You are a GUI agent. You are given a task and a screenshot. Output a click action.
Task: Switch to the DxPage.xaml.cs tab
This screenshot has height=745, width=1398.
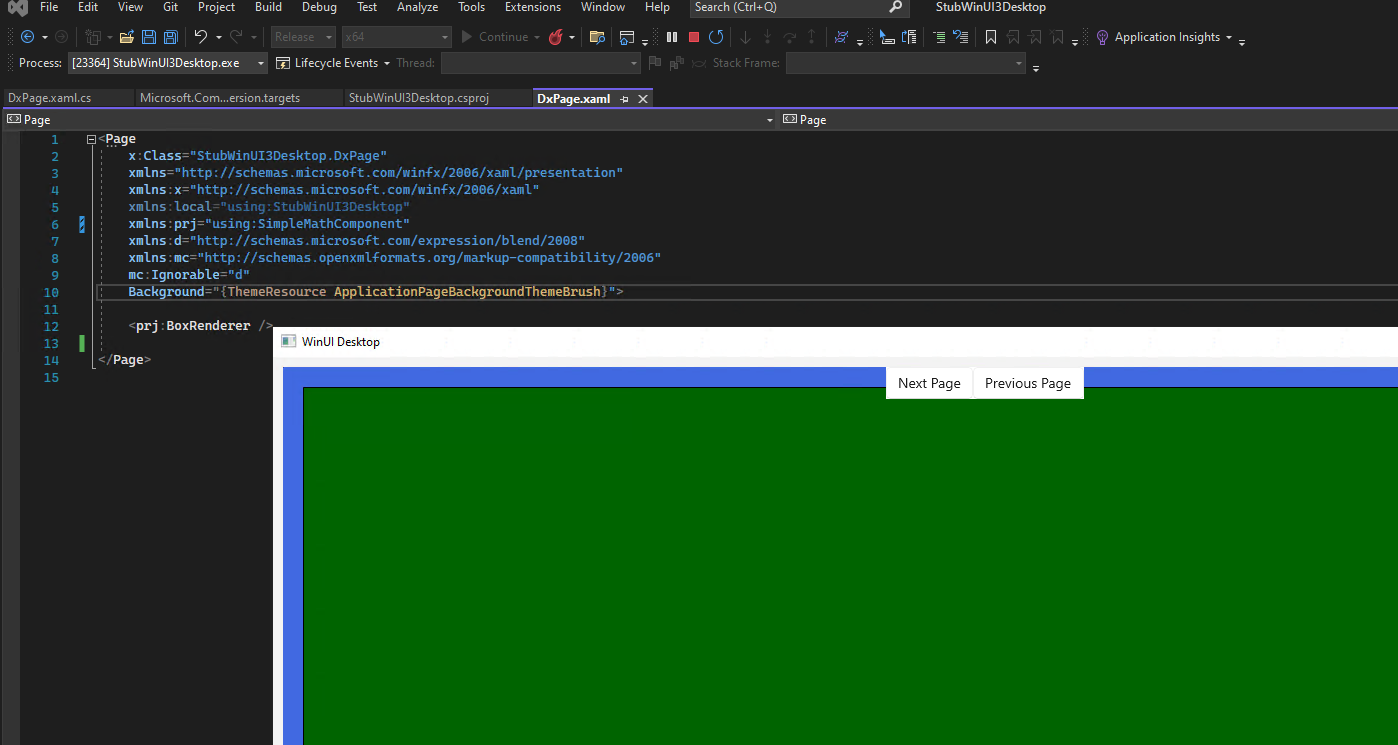click(x=67, y=98)
